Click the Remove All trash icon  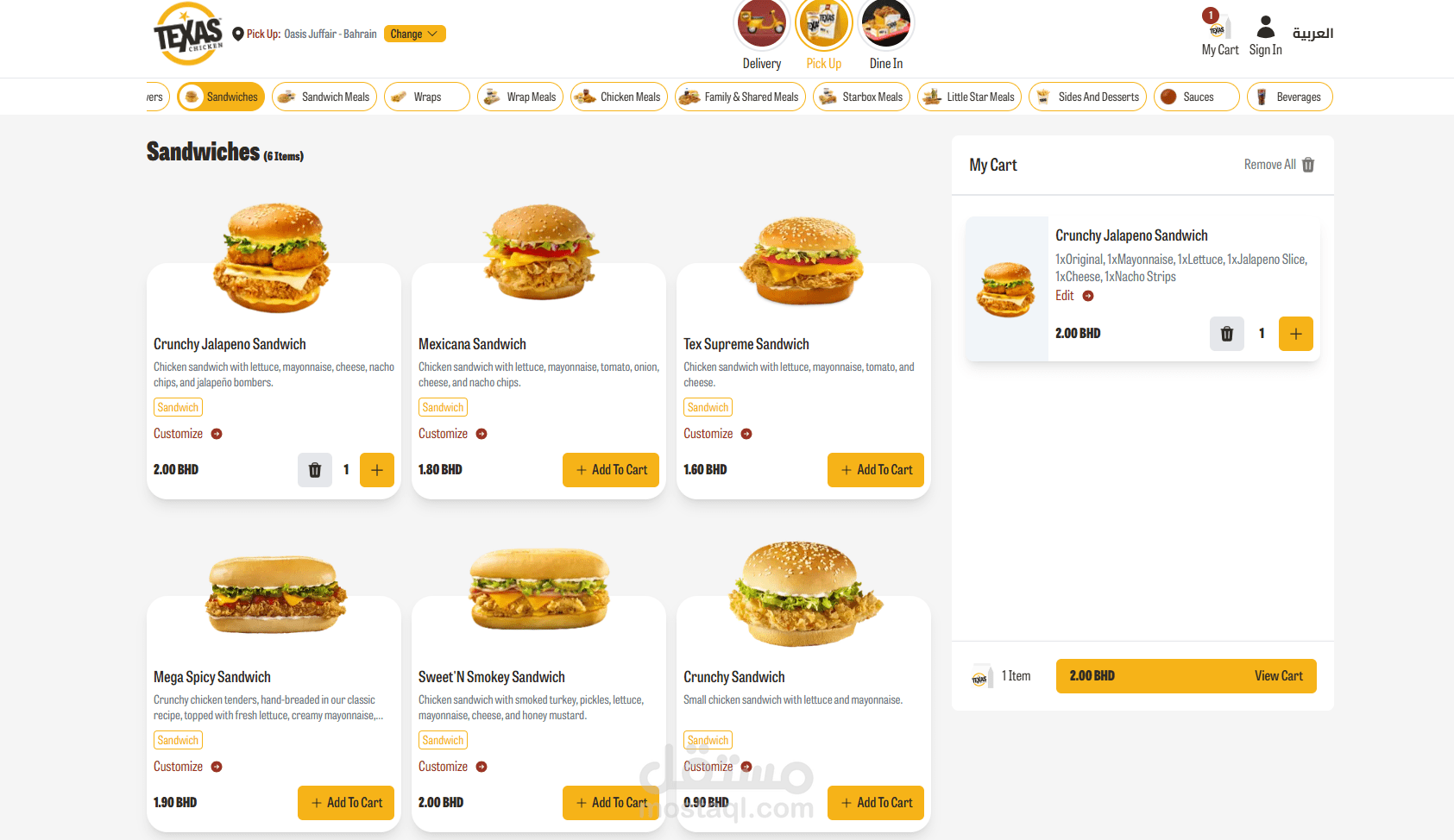pos(1308,165)
